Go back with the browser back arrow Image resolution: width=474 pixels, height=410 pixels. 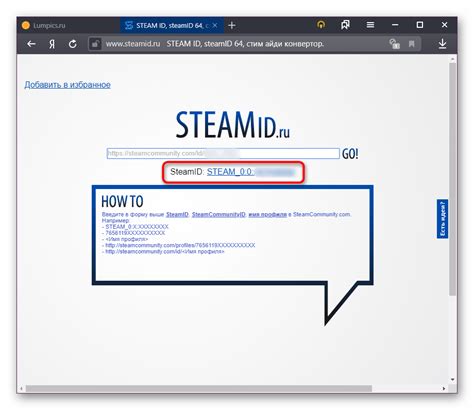coord(31,44)
